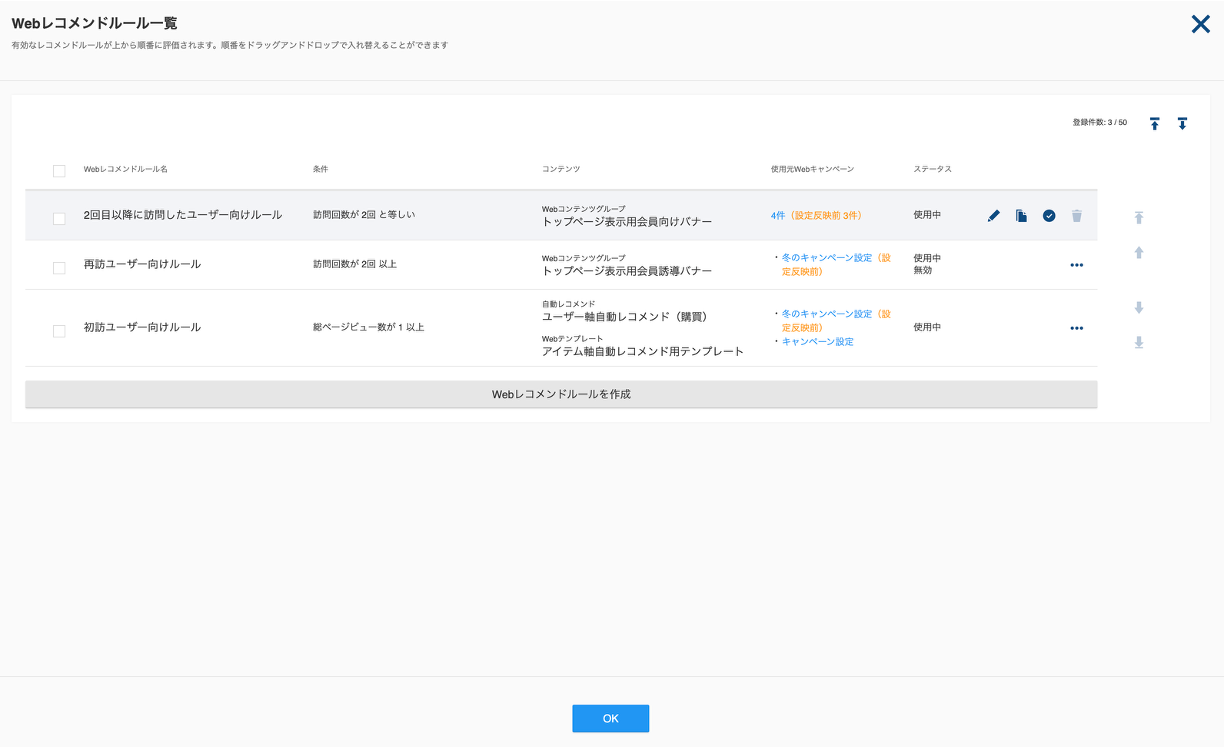The height and width of the screenshot is (748, 1224).
Task: Close the Webレコメンドルール一覧 dialog with the X
Action: point(1201,24)
